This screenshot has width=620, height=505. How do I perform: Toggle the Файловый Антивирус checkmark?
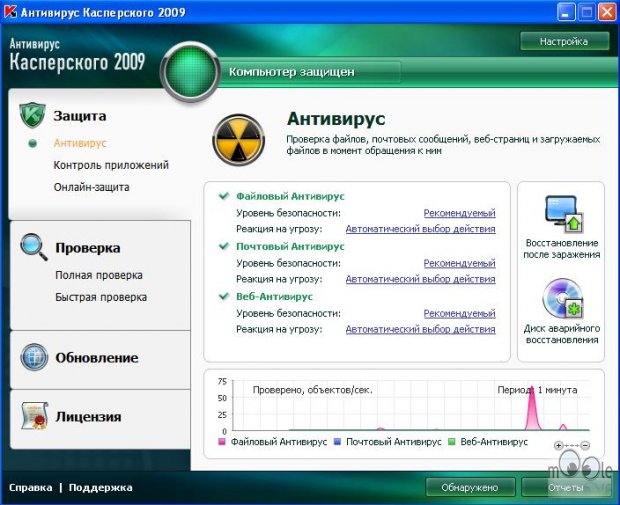click(224, 197)
